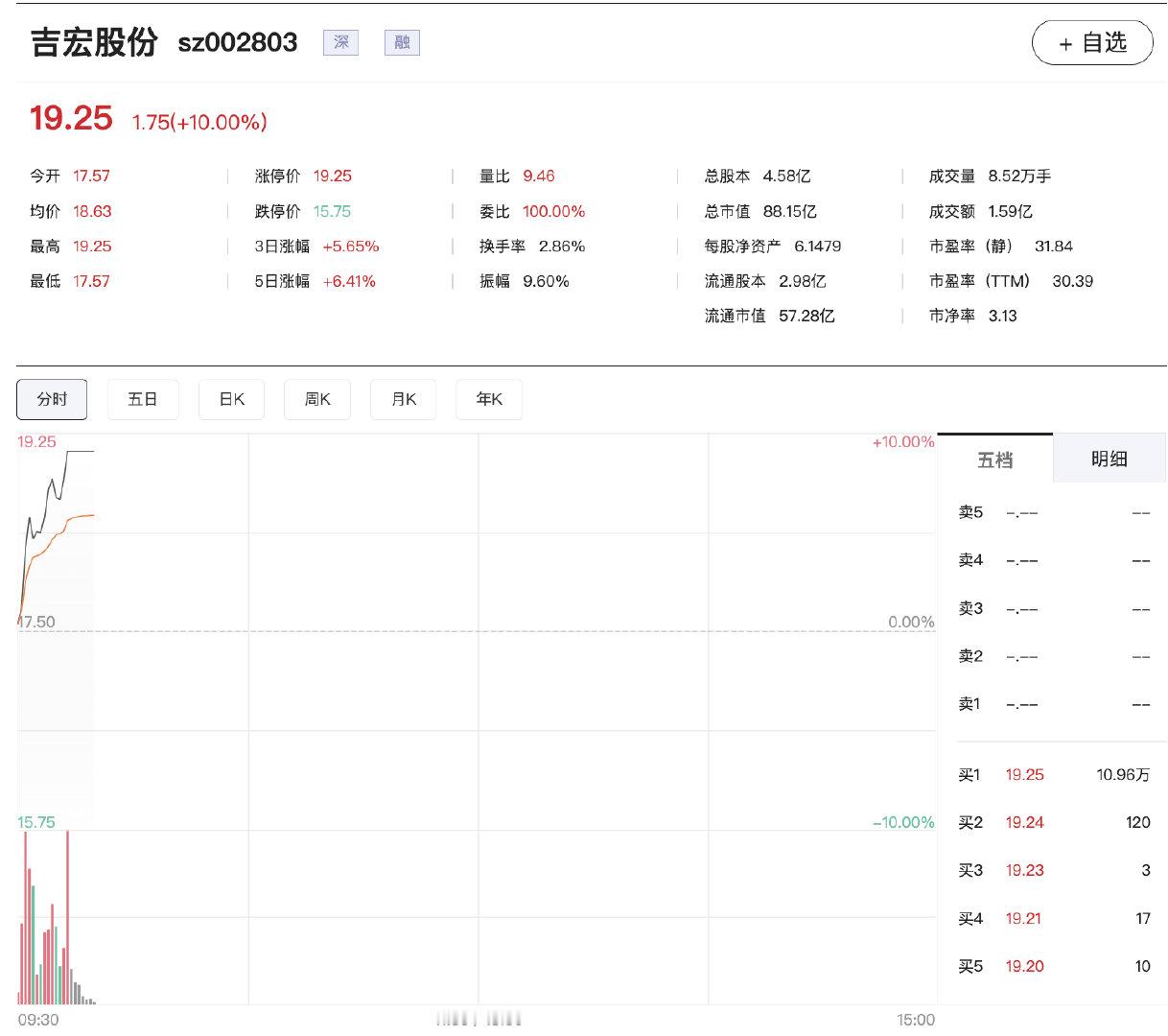Click +10.00% axis label on chart
The height and width of the screenshot is (1036, 1168).
[x=902, y=442]
